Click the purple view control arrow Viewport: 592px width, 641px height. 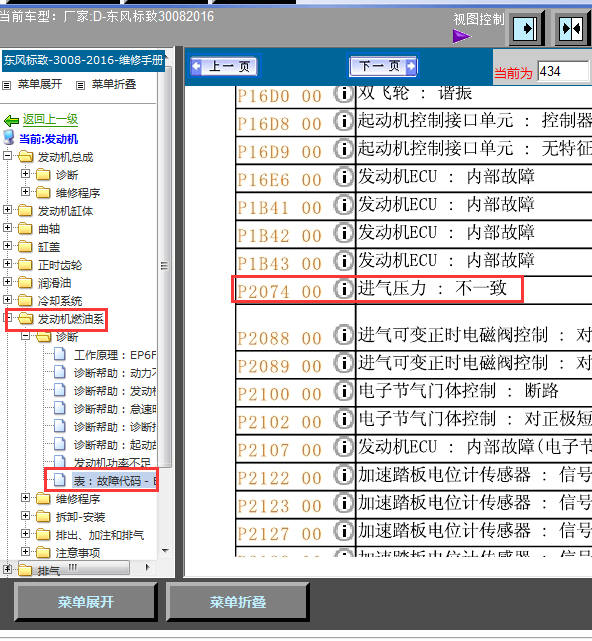point(462,36)
